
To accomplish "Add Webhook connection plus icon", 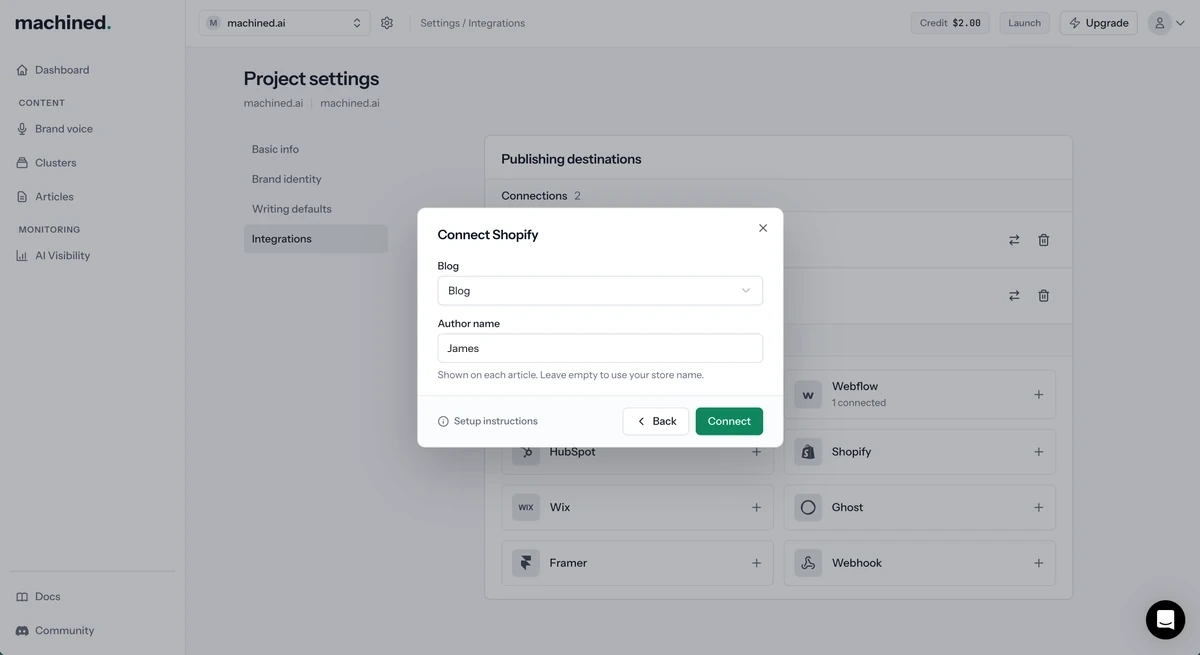I will coord(1038,564).
